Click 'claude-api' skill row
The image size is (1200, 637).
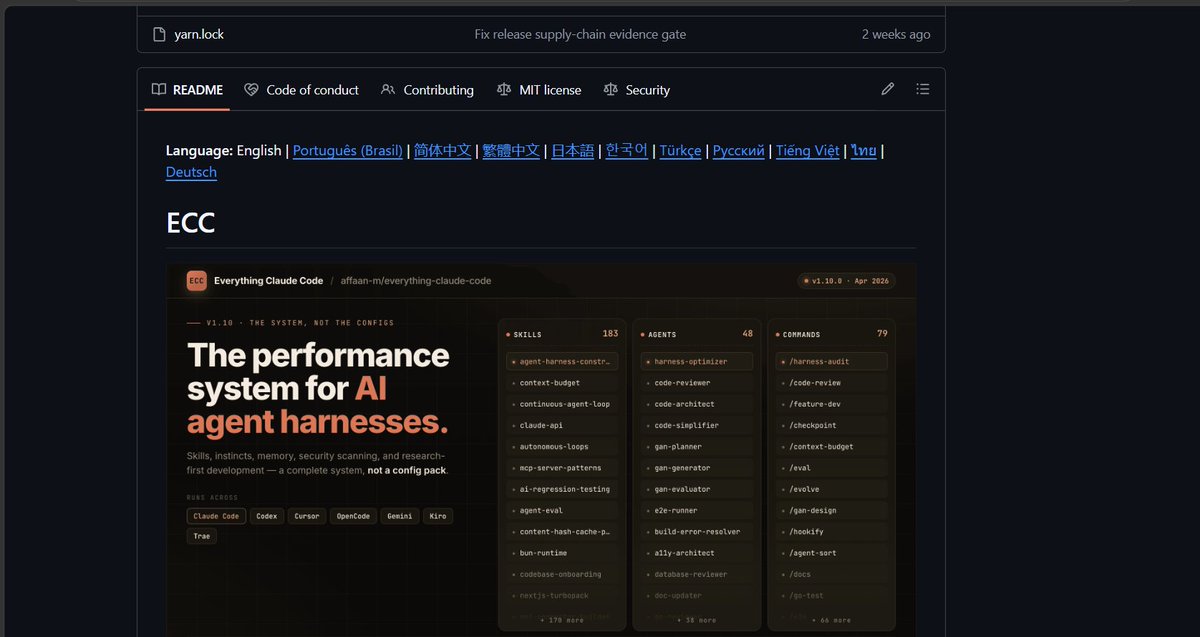coord(562,425)
